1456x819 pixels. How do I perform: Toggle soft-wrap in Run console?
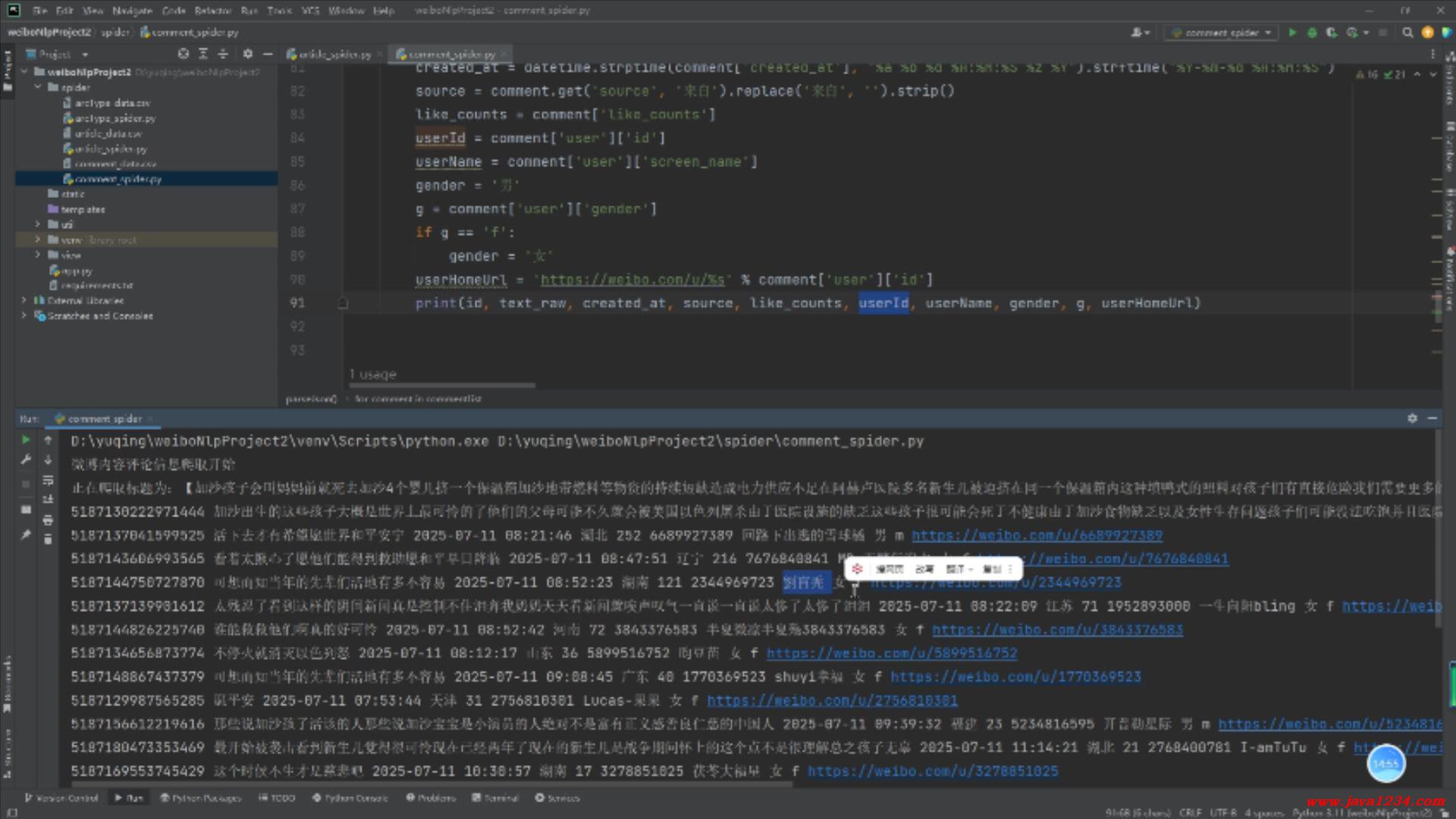tap(48, 480)
